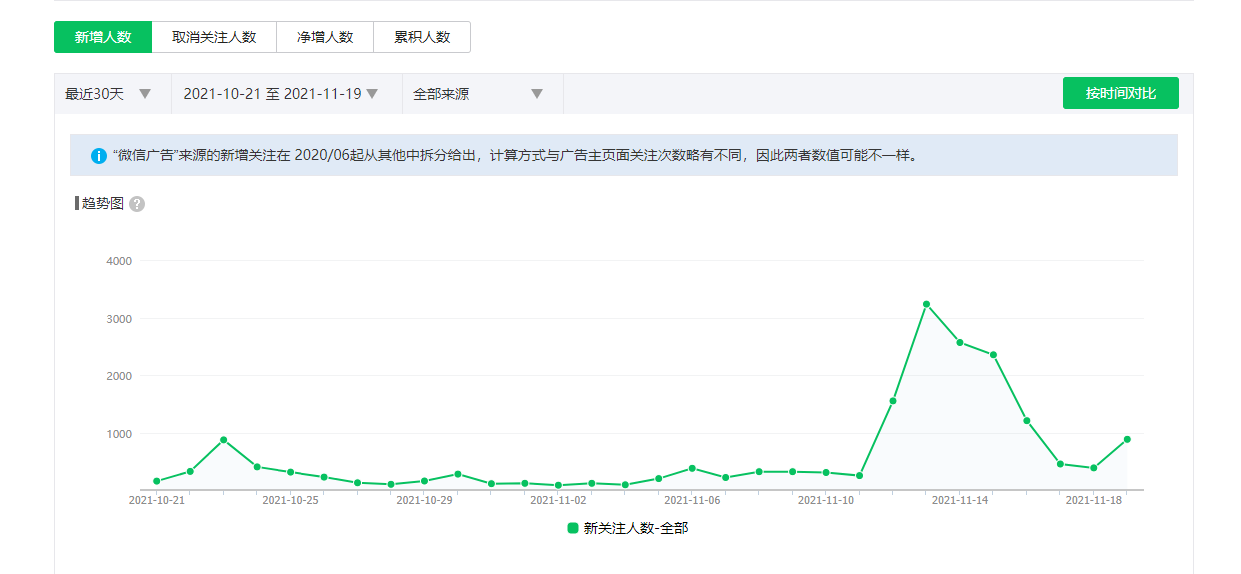Click the small peak data point near 2021-10-23
This screenshot has width=1241, height=574.
224,440
